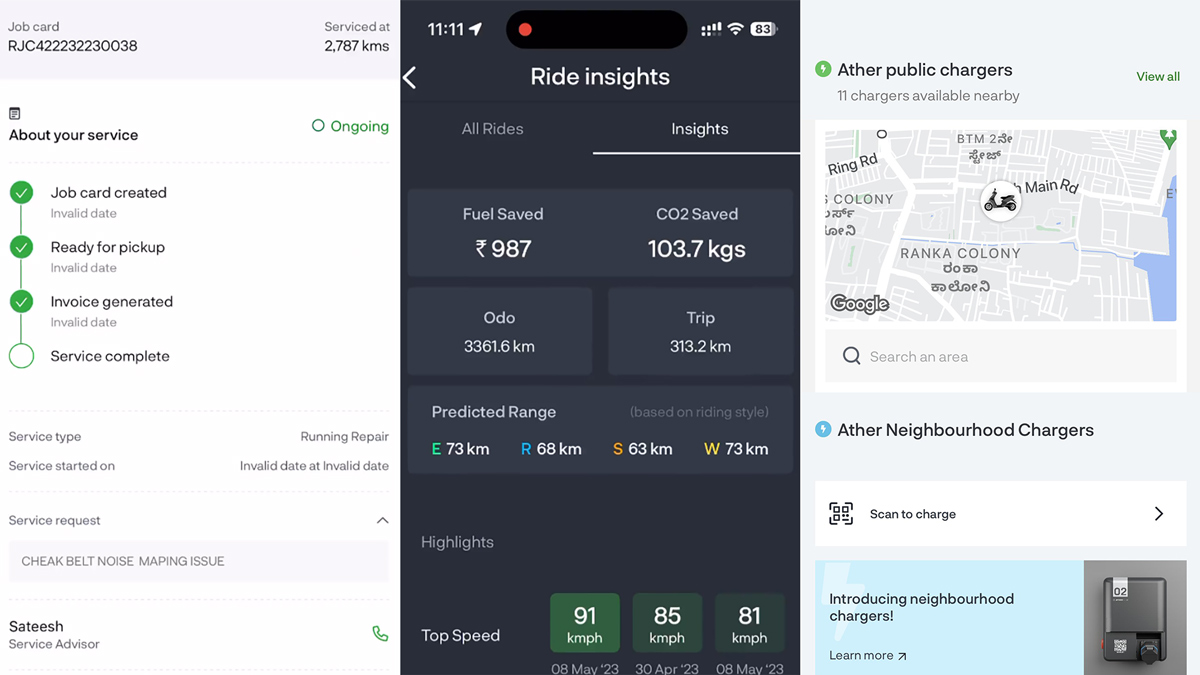Screen dimensions: 1200x675
Task: Click the About your service document icon
Action: click(14, 114)
